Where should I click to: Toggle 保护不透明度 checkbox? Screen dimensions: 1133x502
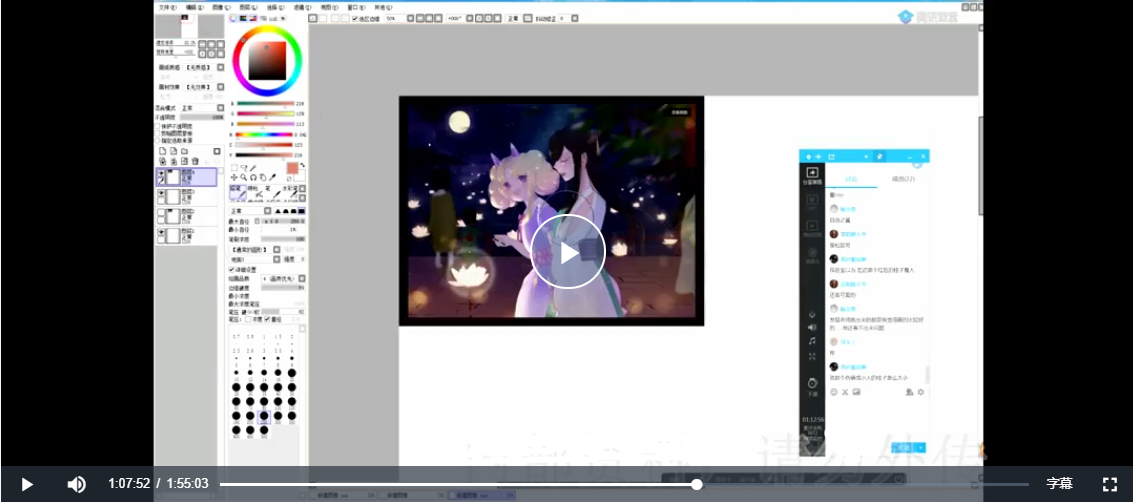pos(157,126)
